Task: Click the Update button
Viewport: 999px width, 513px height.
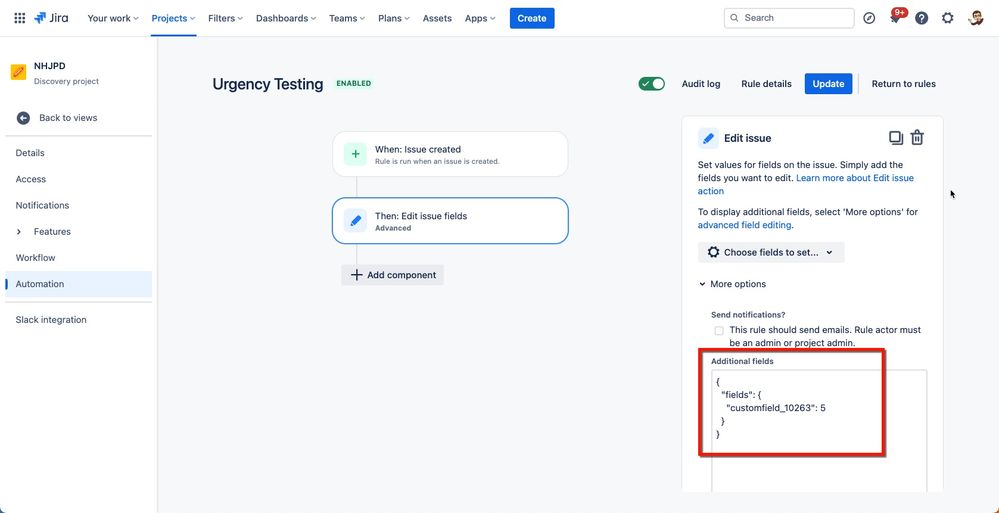Action: 828,83
